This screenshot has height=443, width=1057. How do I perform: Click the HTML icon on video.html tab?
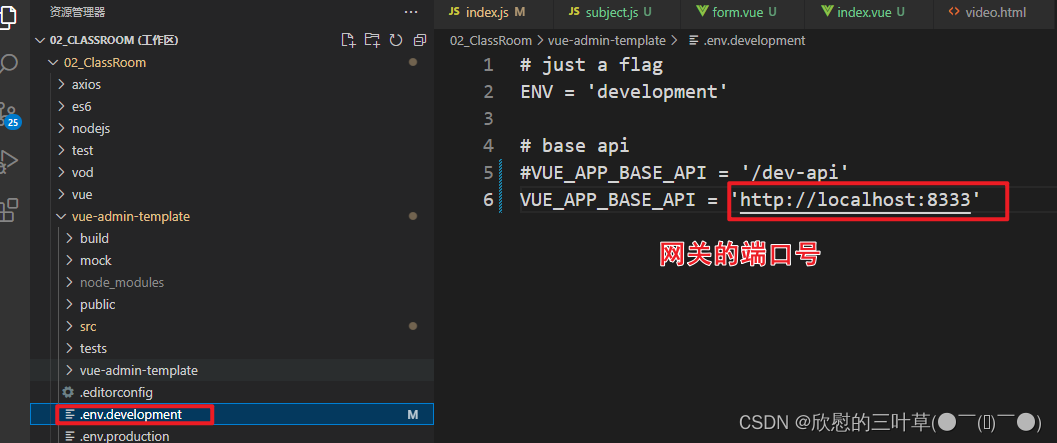[x=953, y=12]
